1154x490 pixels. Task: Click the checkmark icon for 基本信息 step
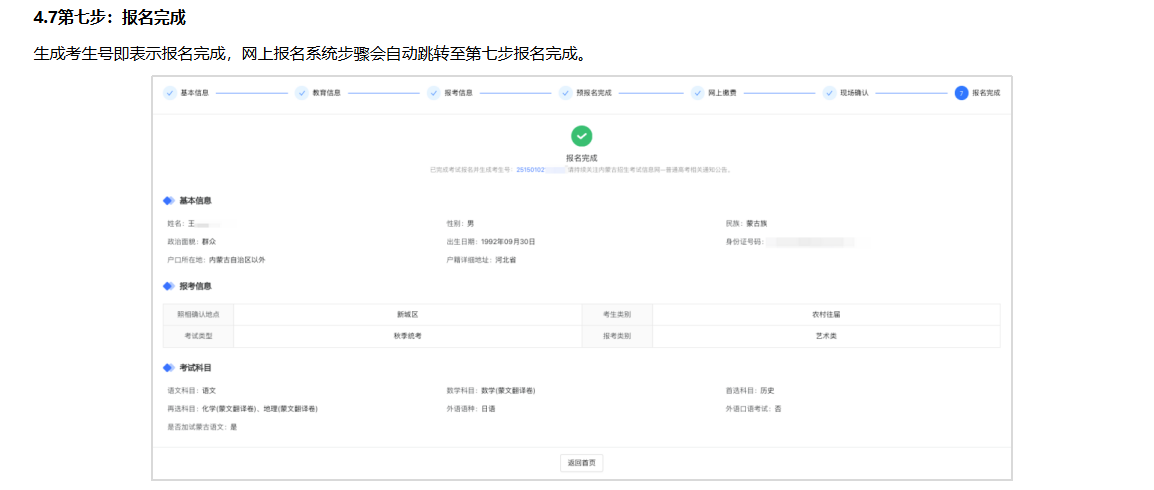(x=169, y=93)
